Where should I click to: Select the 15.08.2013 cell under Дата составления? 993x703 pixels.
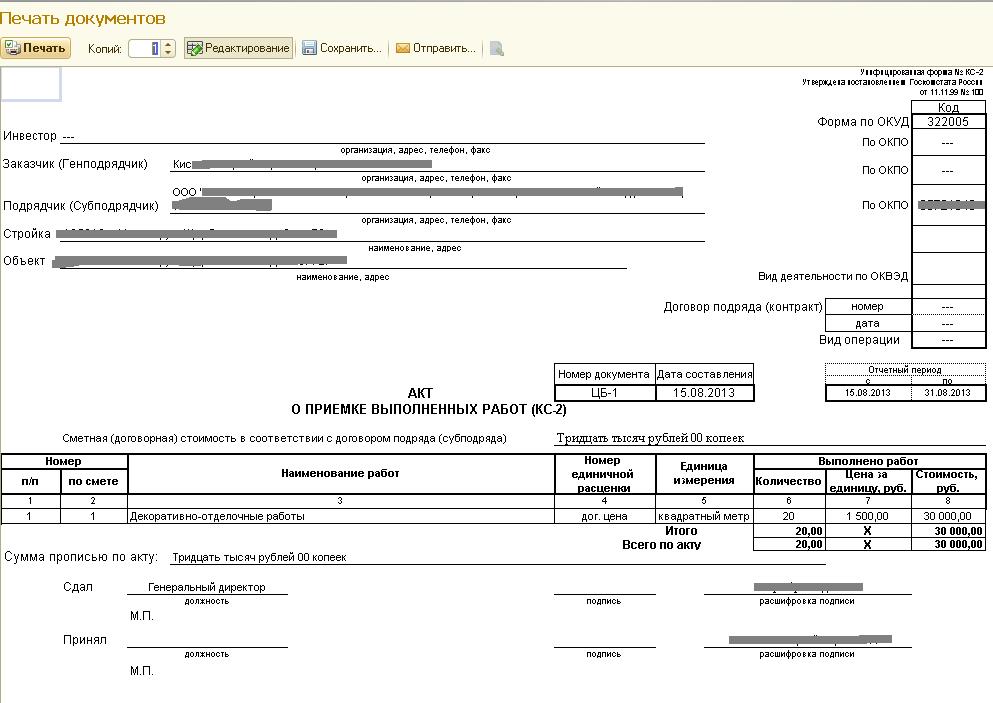point(704,393)
